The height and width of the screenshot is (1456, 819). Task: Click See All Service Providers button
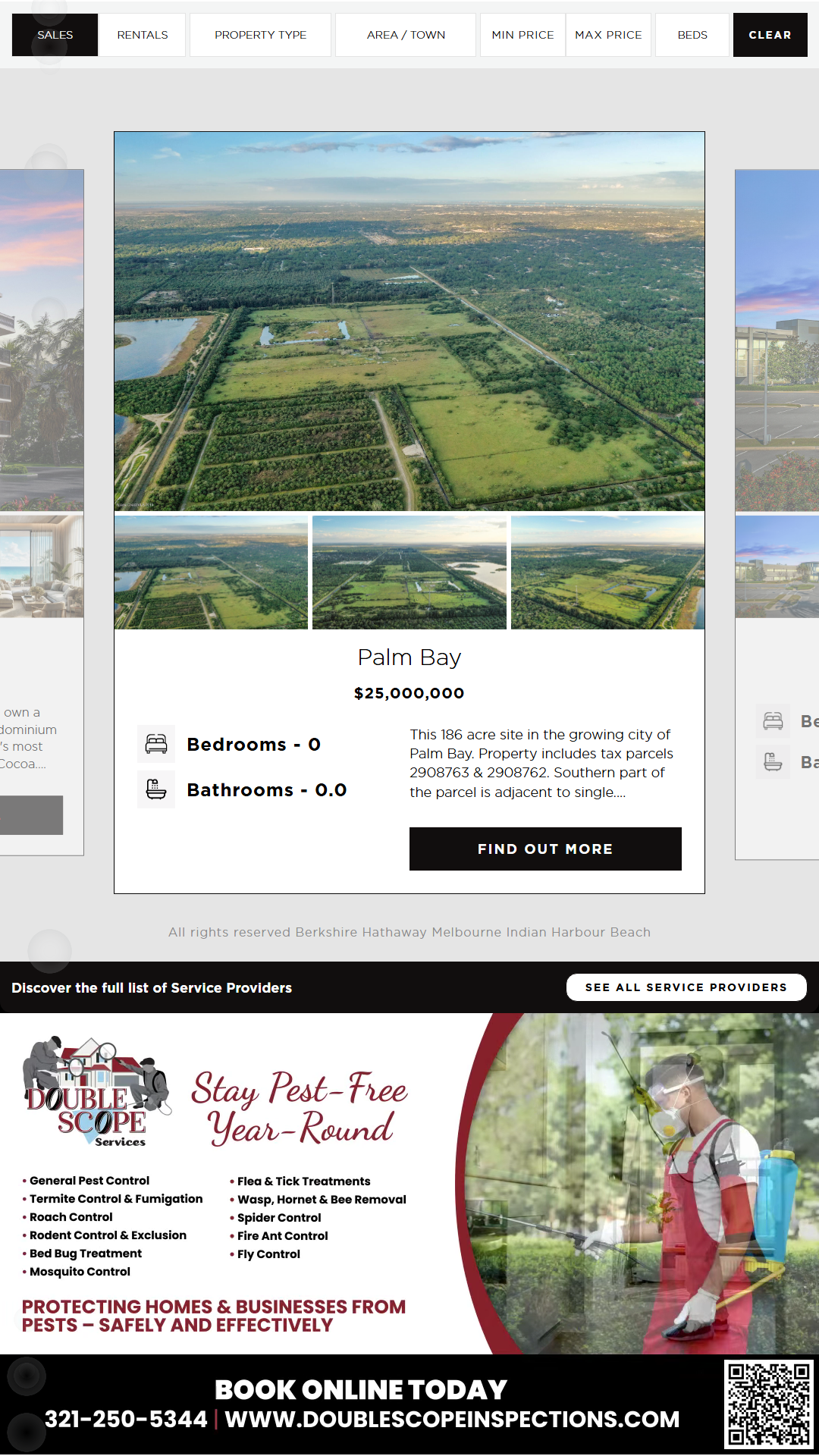[686, 987]
